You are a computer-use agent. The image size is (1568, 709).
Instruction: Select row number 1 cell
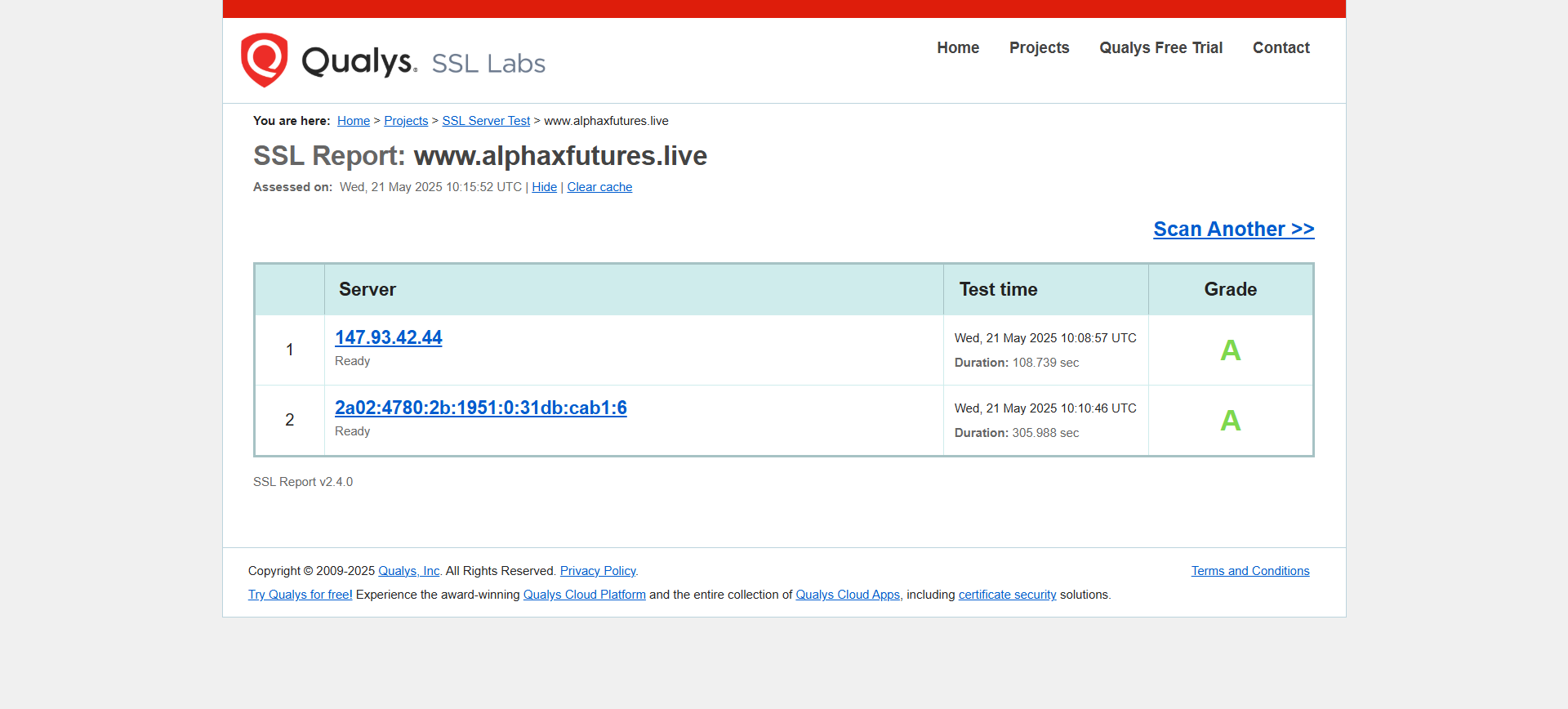289,350
